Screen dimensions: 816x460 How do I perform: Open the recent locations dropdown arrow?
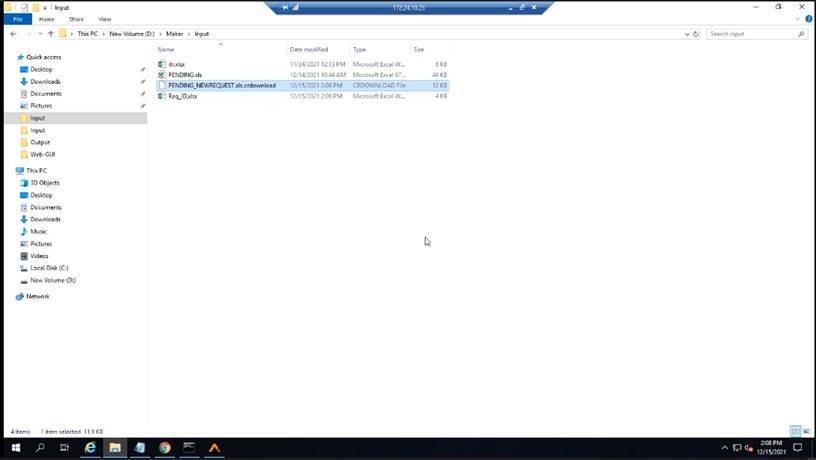38,34
